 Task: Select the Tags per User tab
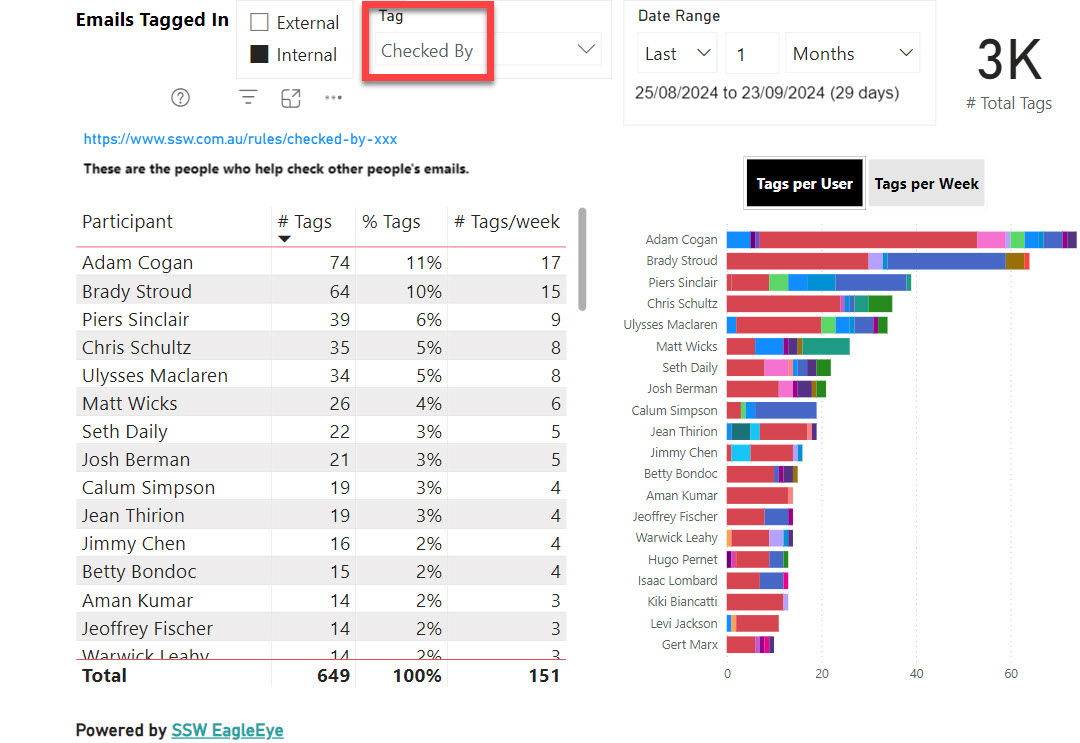804,184
